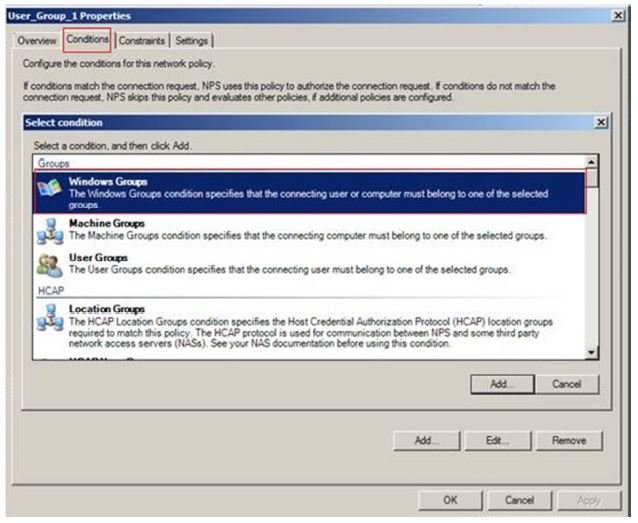This screenshot has width=638, height=523.
Task: Go to the Settings tab
Action: click(x=193, y=41)
